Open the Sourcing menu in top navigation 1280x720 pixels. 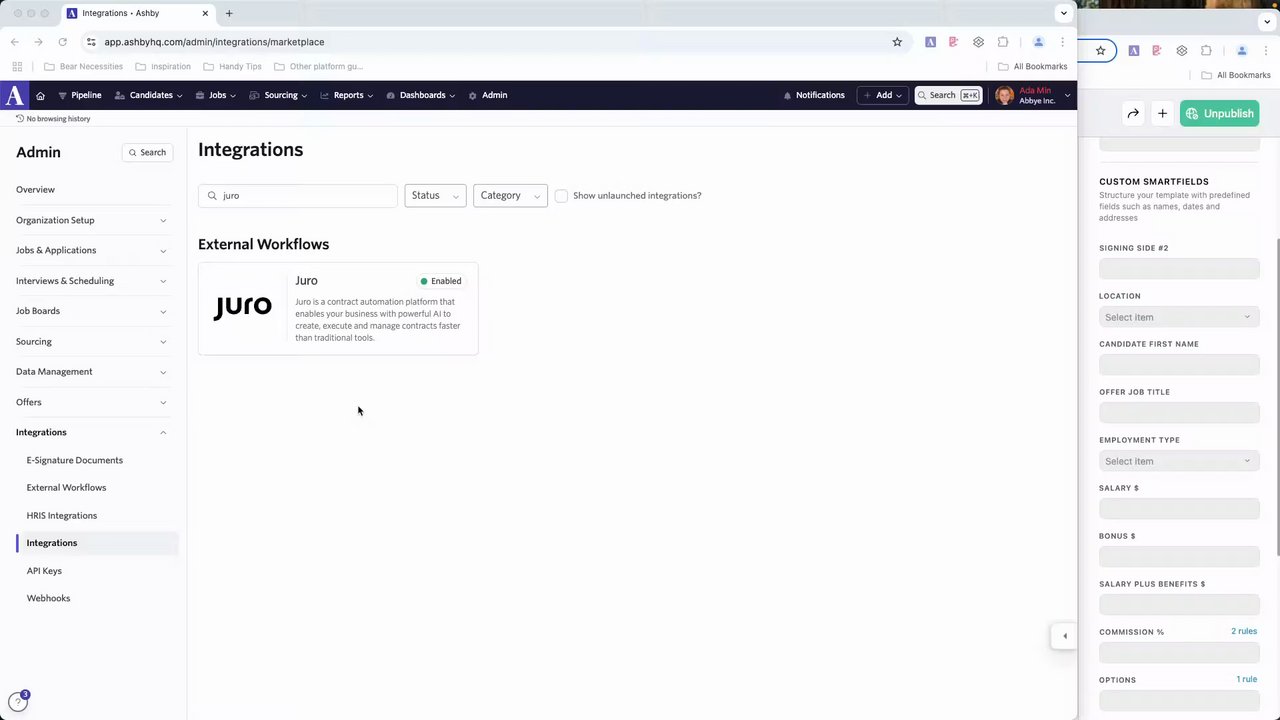tap(278, 95)
